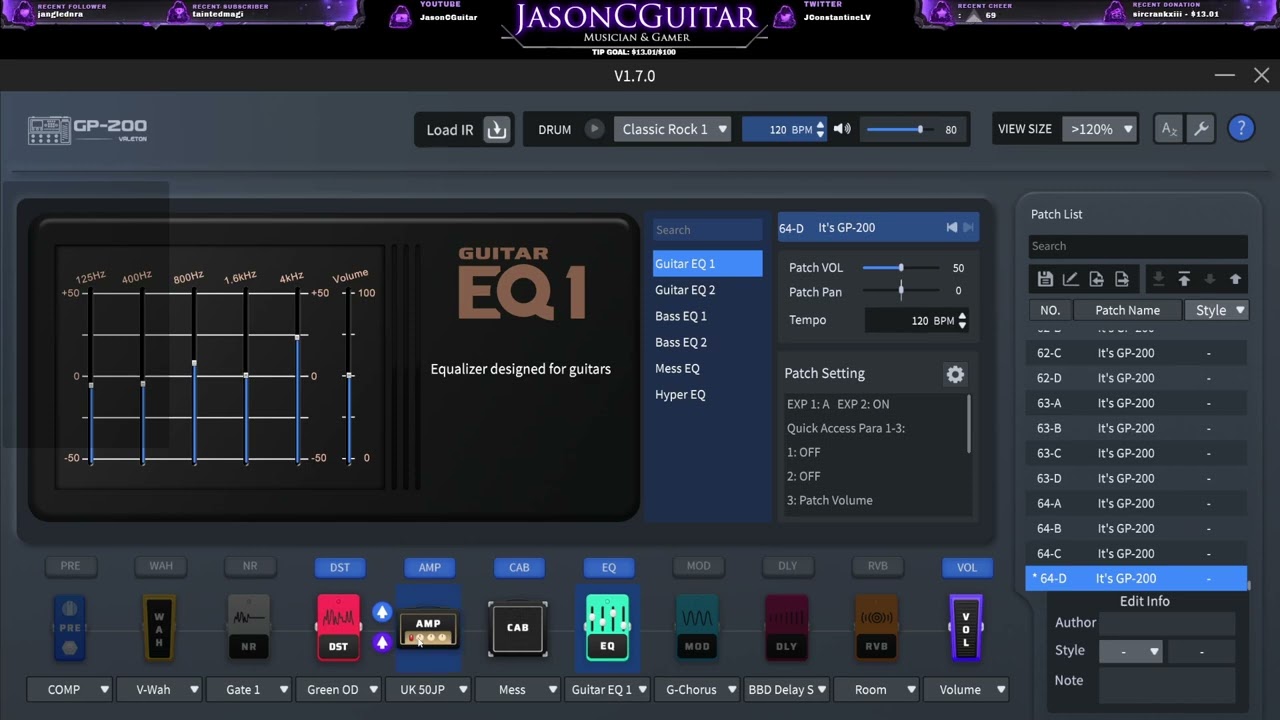Open the Mess cabinet dropdown

519,689
